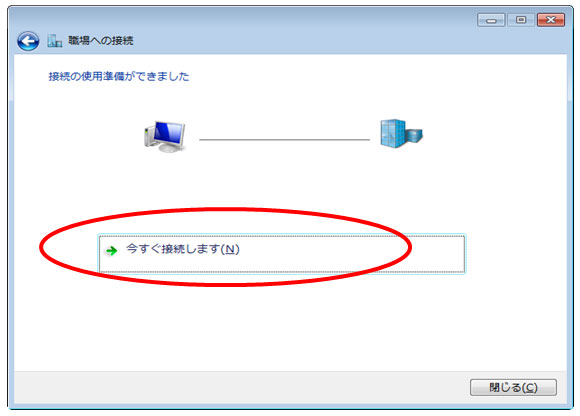
Task: Click the gray footer bar beside 閉じる
Action: pos(240,387)
